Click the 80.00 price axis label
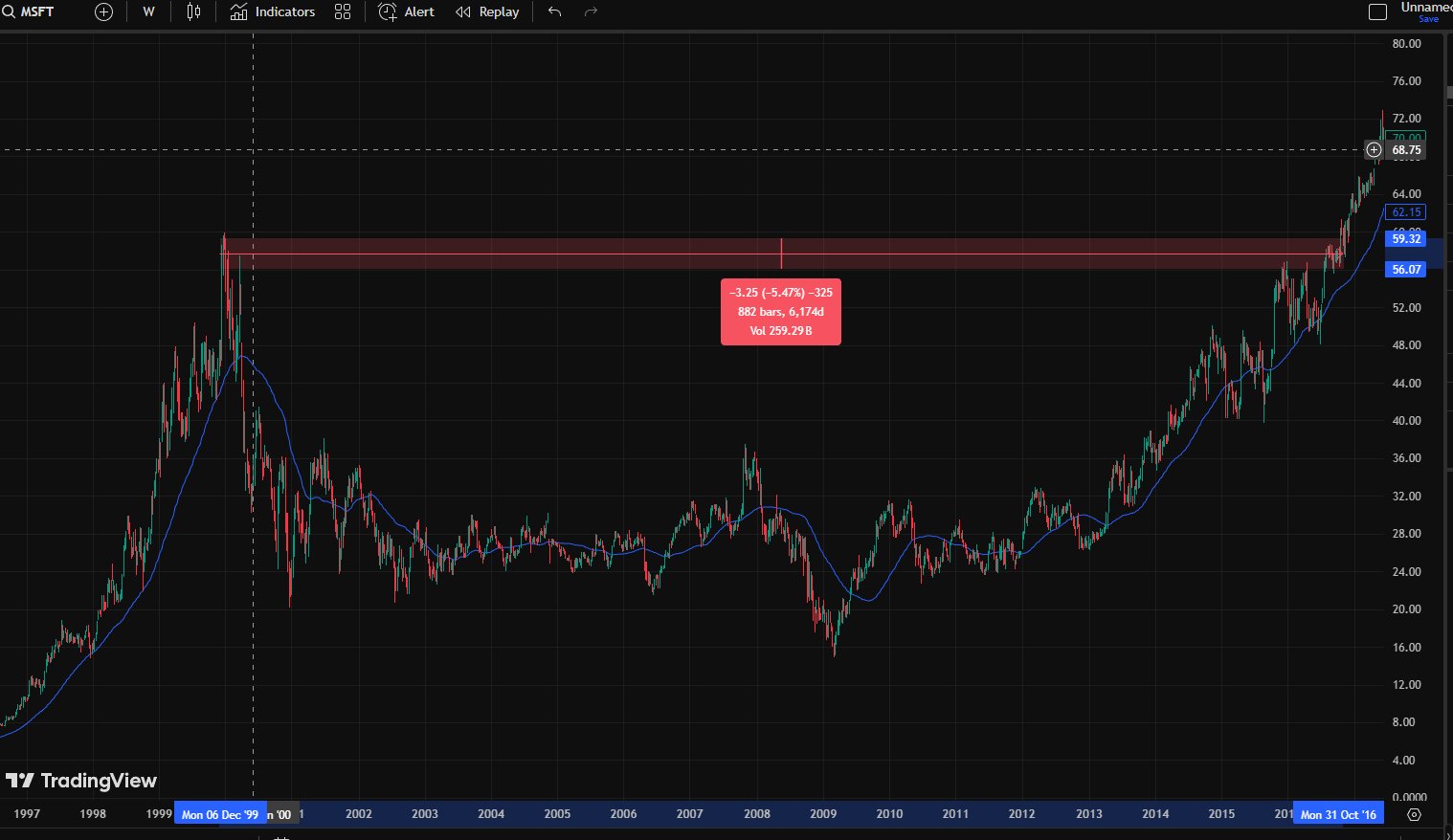 1406,44
